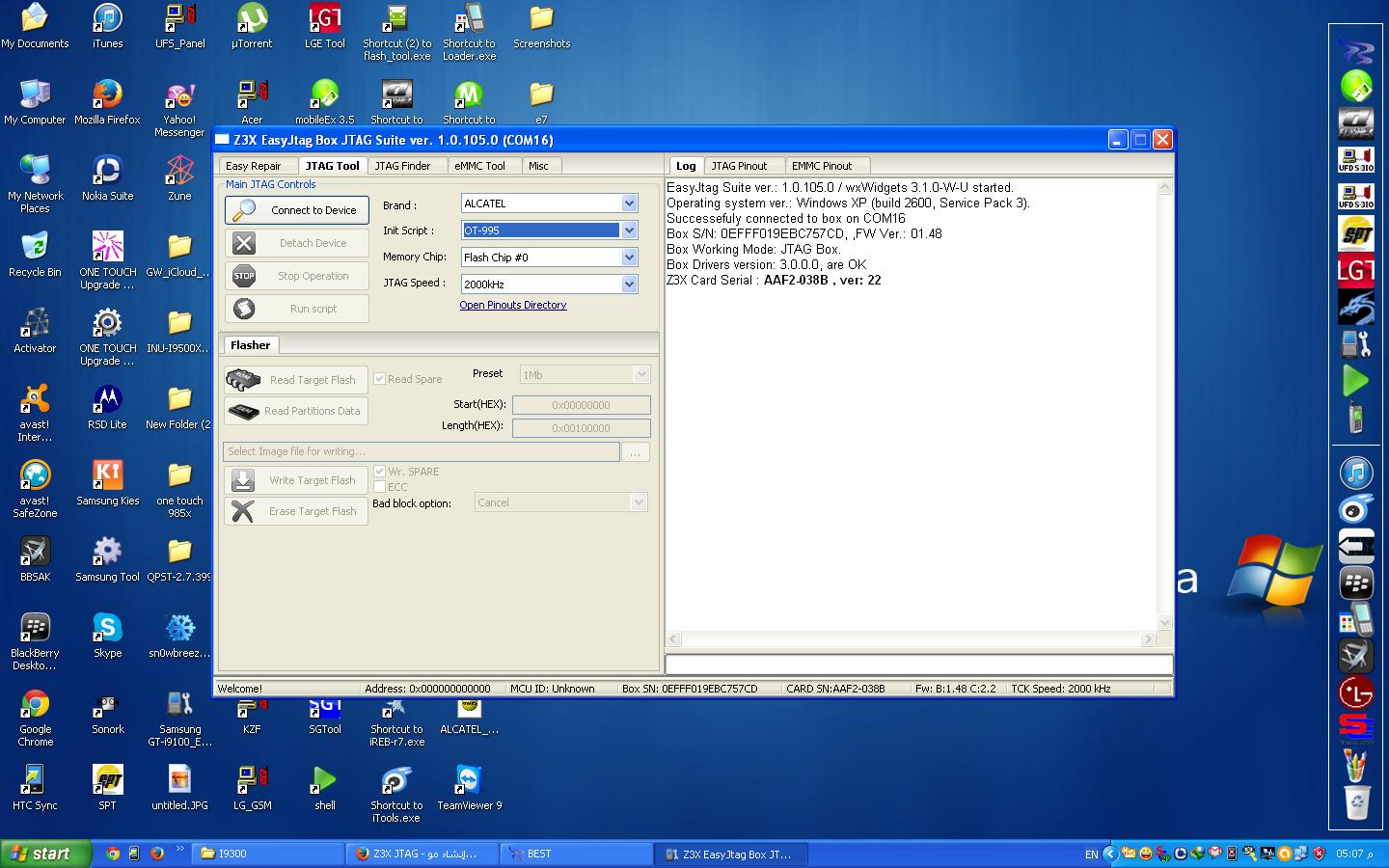Click Erase Target Flash button
Screen dimensions: 1389x868
296,511
